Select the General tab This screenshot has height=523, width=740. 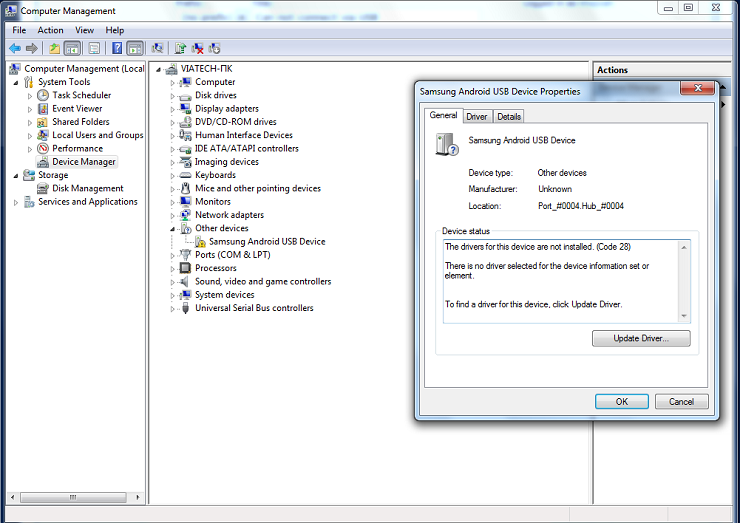pyautogui.click(x=443, y=115)
